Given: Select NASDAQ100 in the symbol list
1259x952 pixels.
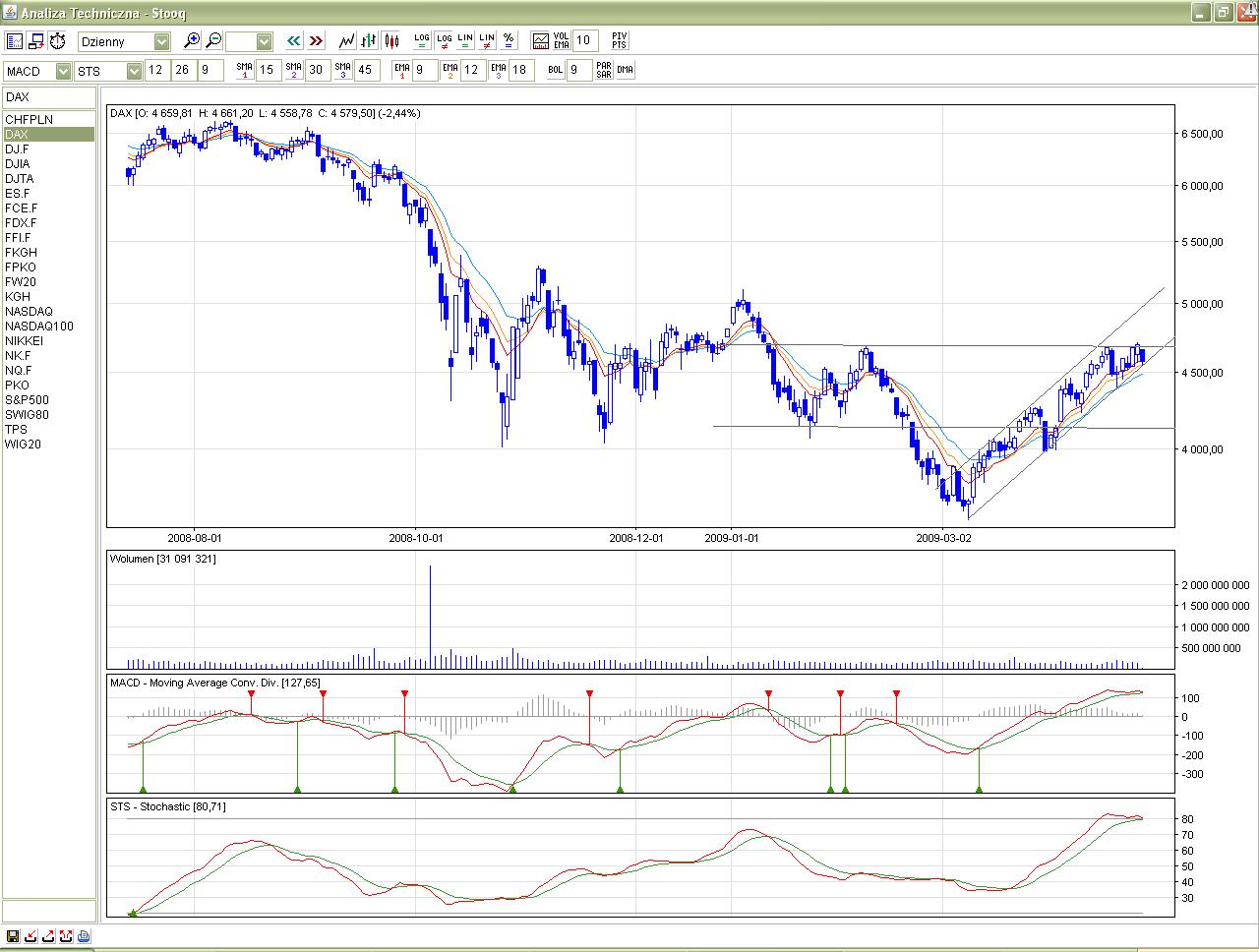Looking at the screenshot, I should [39, 327].
